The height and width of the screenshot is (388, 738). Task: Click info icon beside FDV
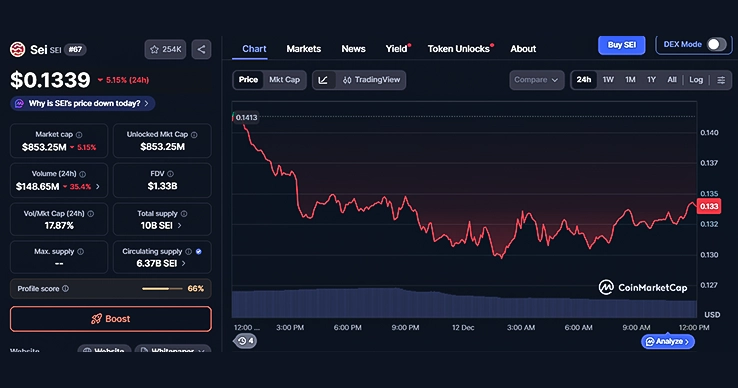tap(170, 174)
